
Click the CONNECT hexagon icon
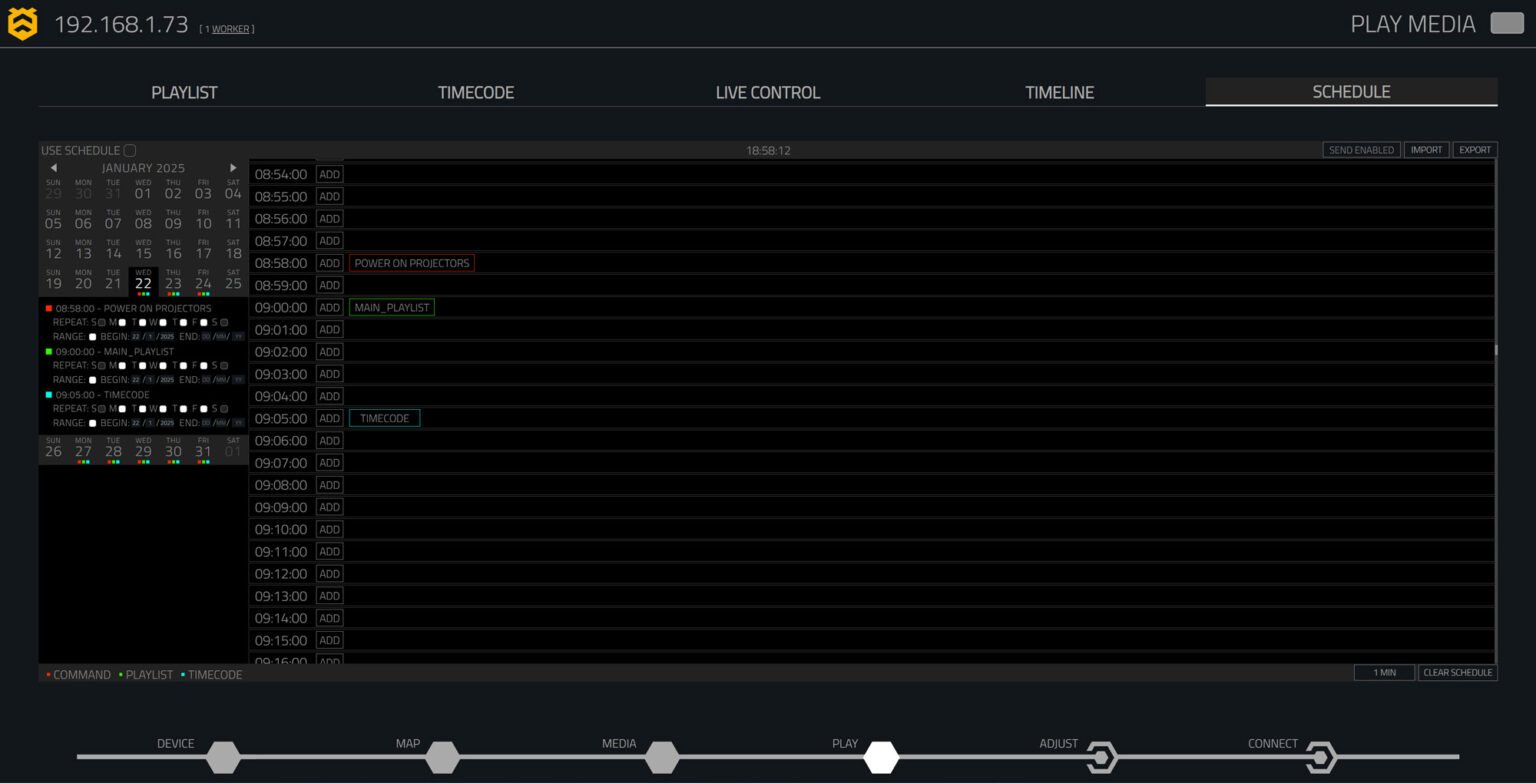pos(1322,757)
